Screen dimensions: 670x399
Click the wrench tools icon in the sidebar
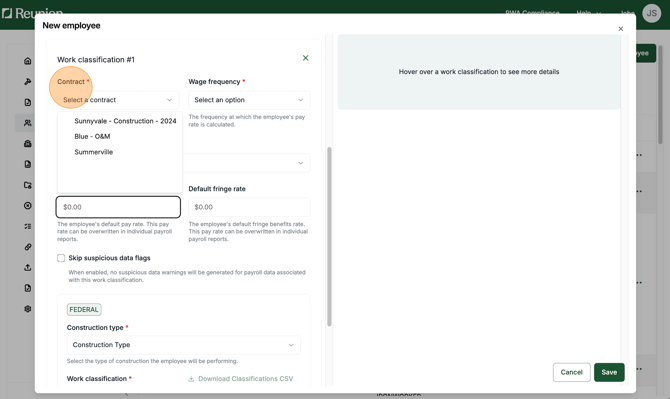(x=28, y=82)
